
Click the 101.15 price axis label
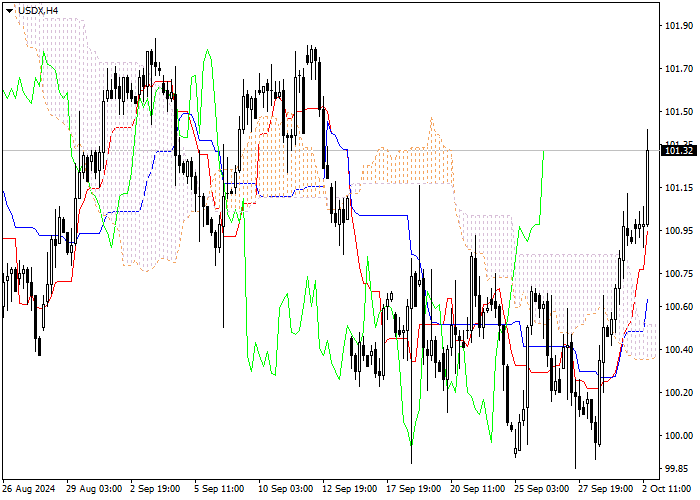pyautogui.click(x=679, y=188)
